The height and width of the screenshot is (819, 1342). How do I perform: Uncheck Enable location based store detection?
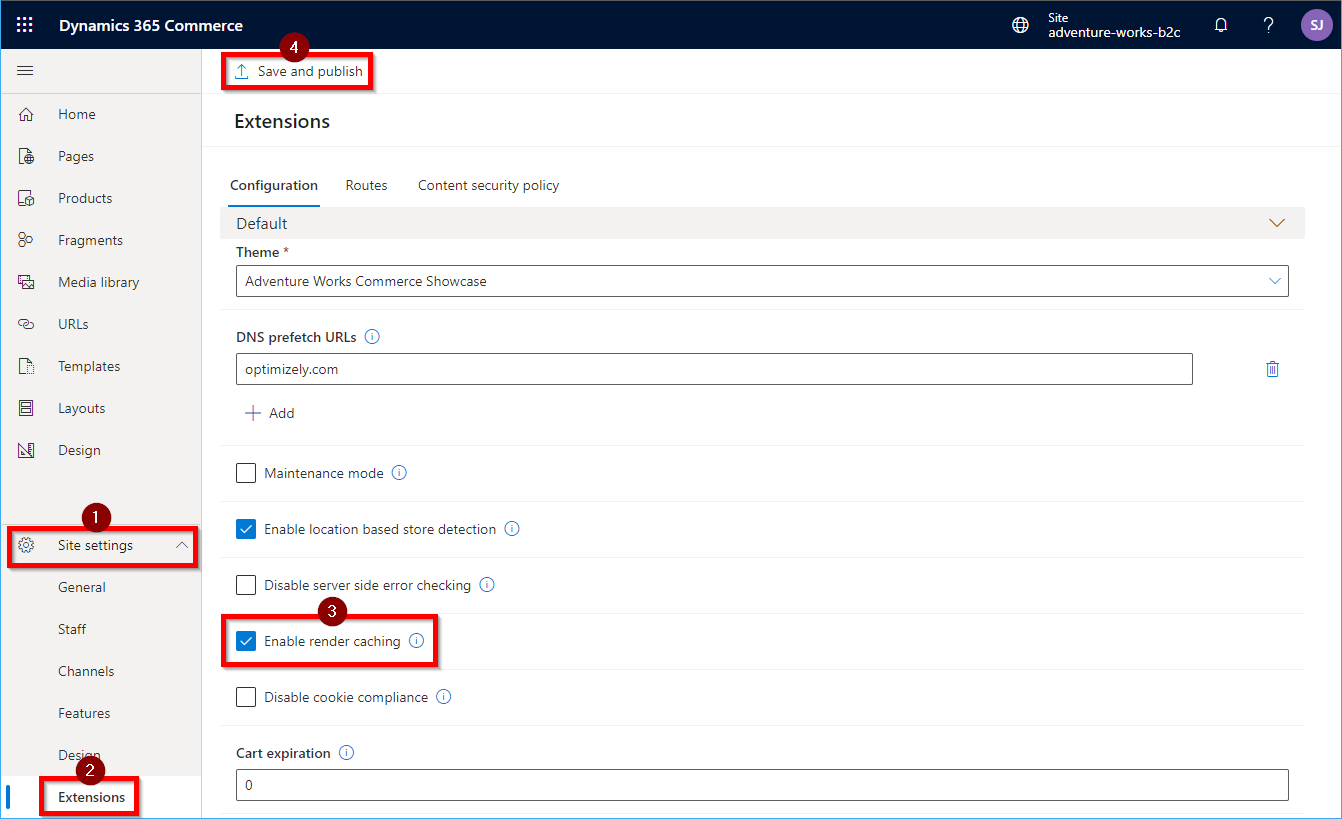[246, 529]
